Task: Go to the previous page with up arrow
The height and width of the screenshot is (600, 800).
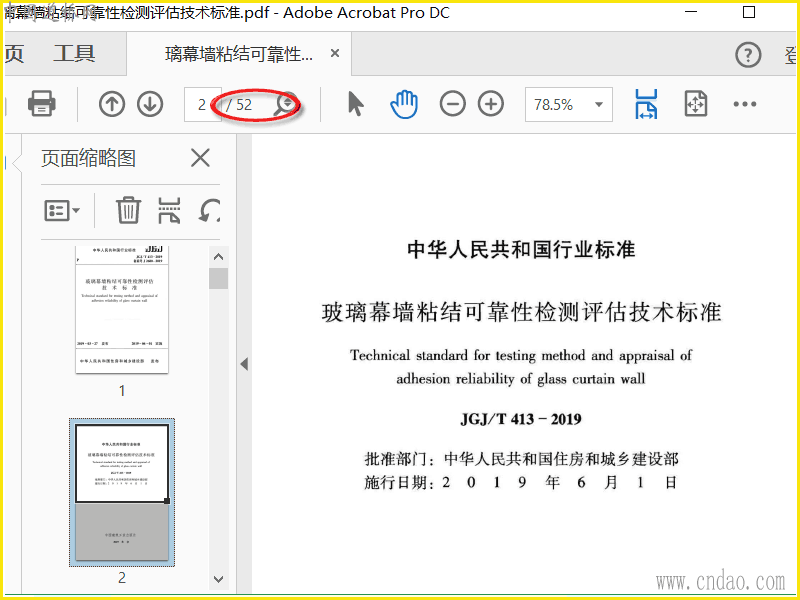Action: pyautogui.click(x=112, y=104)
